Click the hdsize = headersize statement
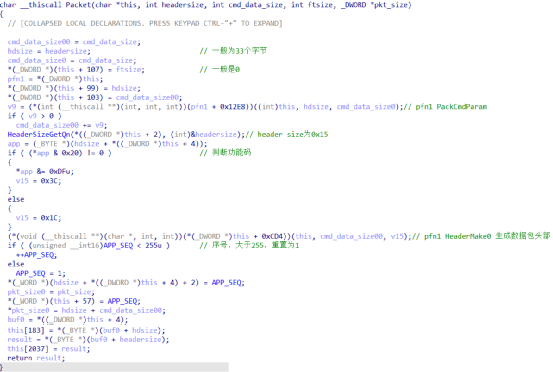The image size is (553, 372). tap(49, 51)
